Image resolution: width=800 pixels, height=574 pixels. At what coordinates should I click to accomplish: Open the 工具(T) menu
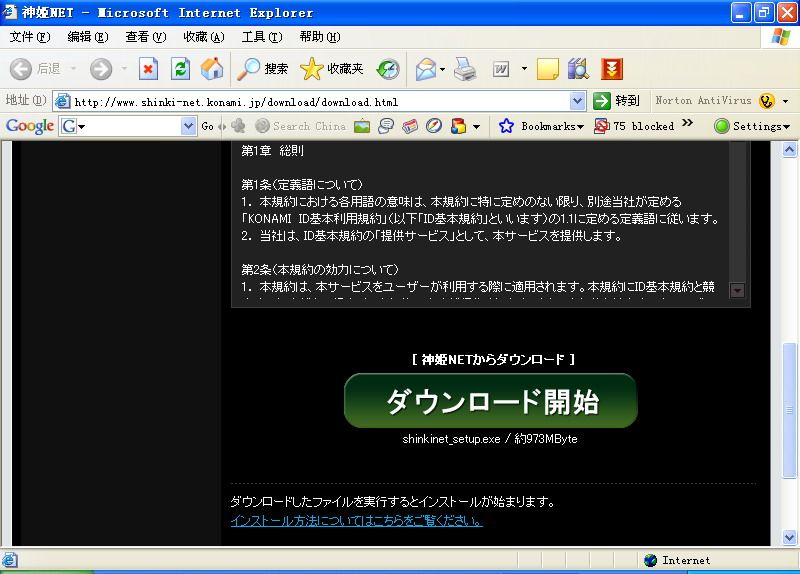point(262,37)
